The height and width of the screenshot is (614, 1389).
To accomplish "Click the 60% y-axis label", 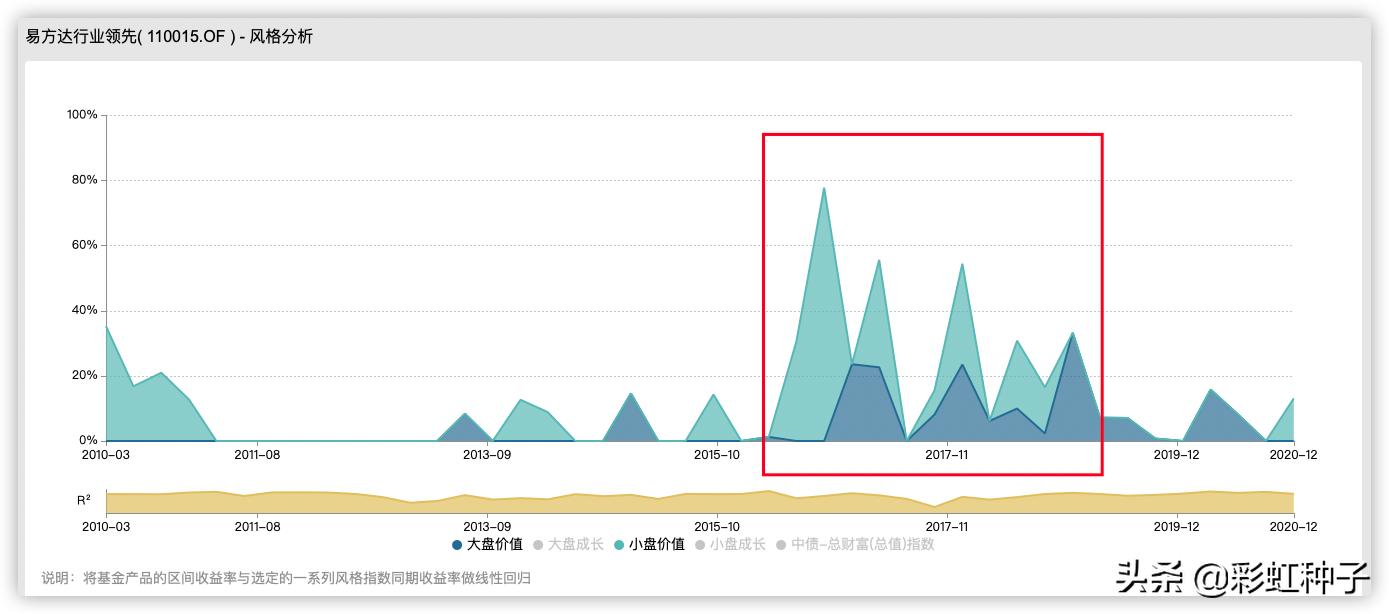I will click(85, 245).
